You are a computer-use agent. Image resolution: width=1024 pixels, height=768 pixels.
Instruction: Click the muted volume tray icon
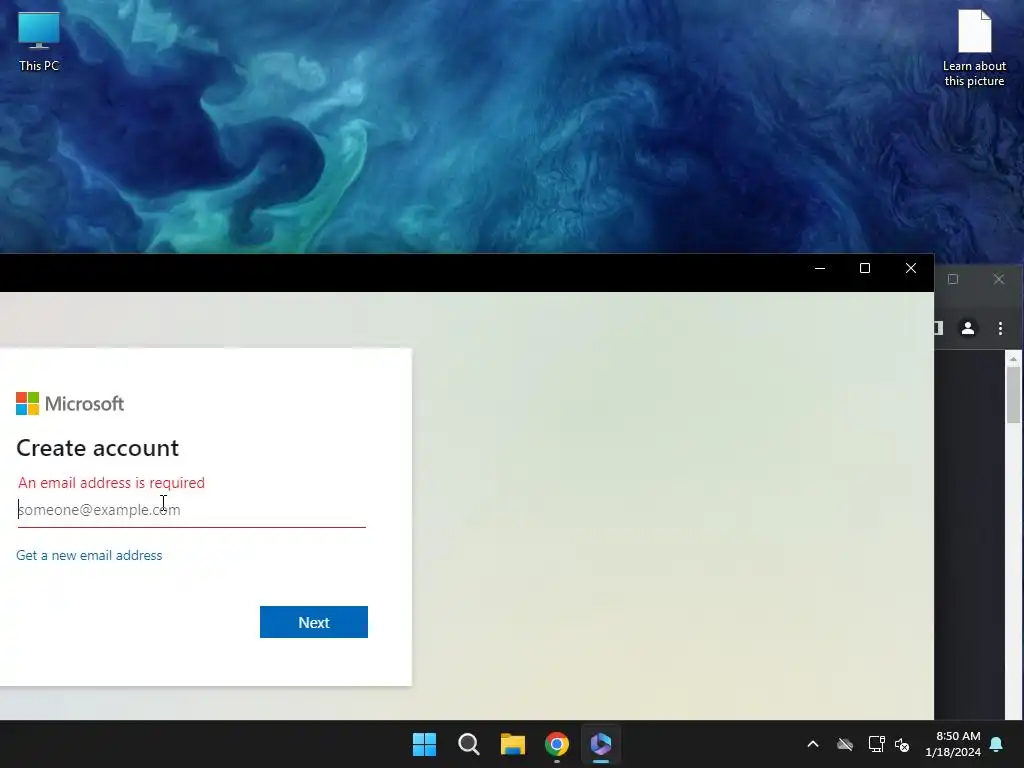(x=902, y=744)
